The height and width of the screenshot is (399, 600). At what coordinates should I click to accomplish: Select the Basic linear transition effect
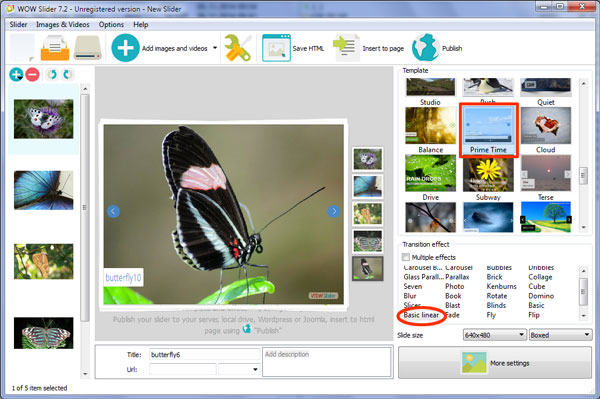click(421, 315)
